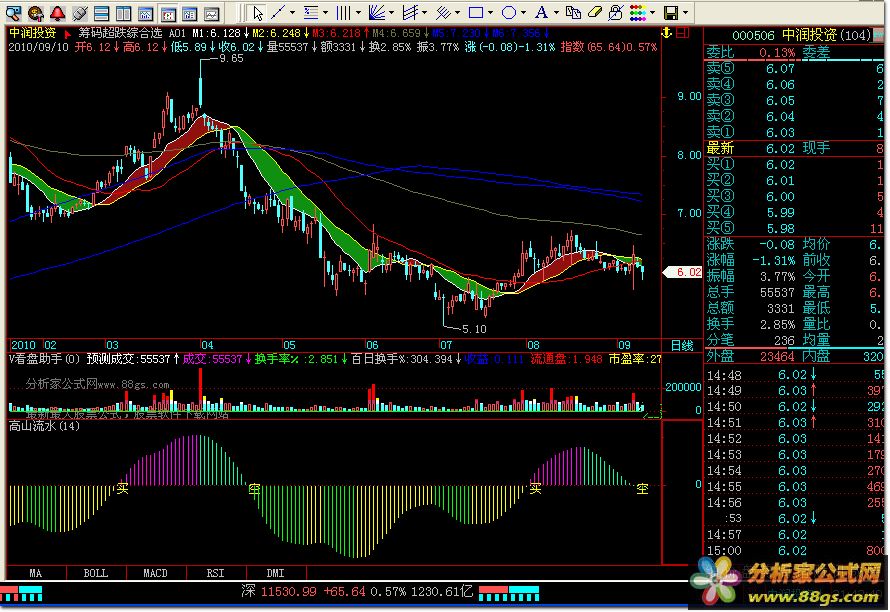Select the horizontal level lines tool
The height and width of the screenshot is (612, 890).
(x=311, y=12)
